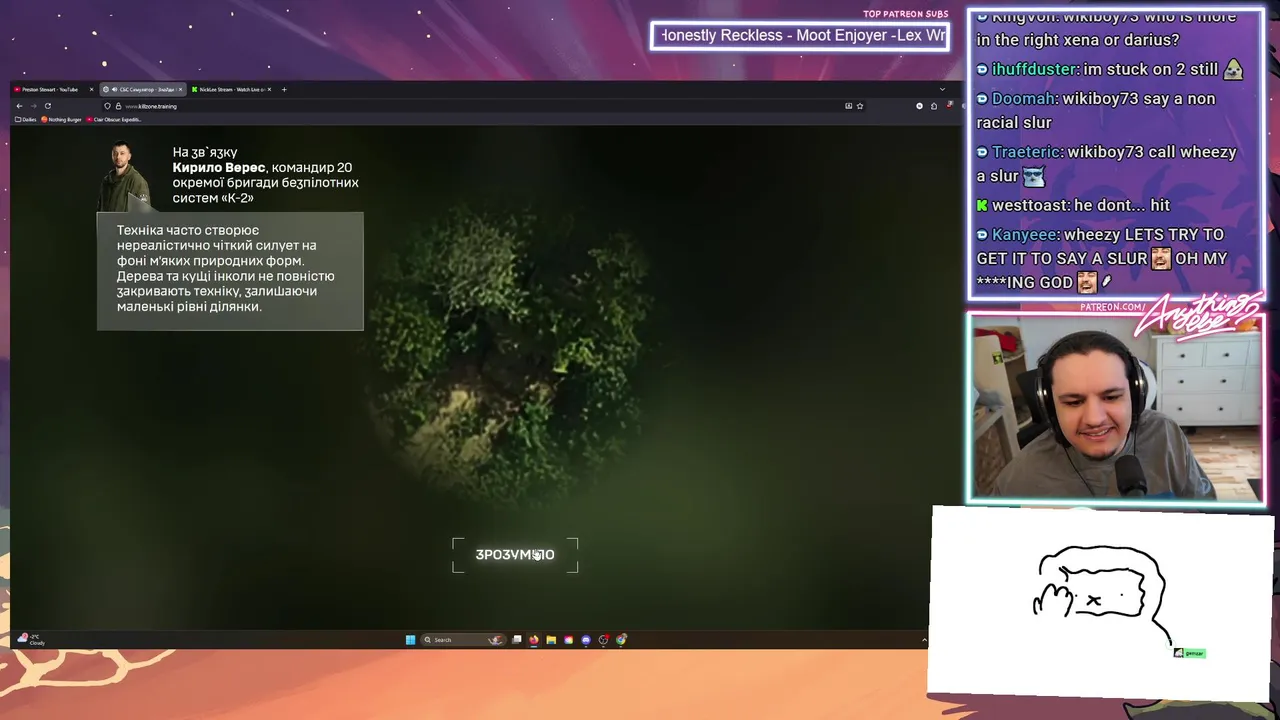1280x720 pixels.
Task: Open the NickLee Stream tab
Action: click(x=230, y=89)
